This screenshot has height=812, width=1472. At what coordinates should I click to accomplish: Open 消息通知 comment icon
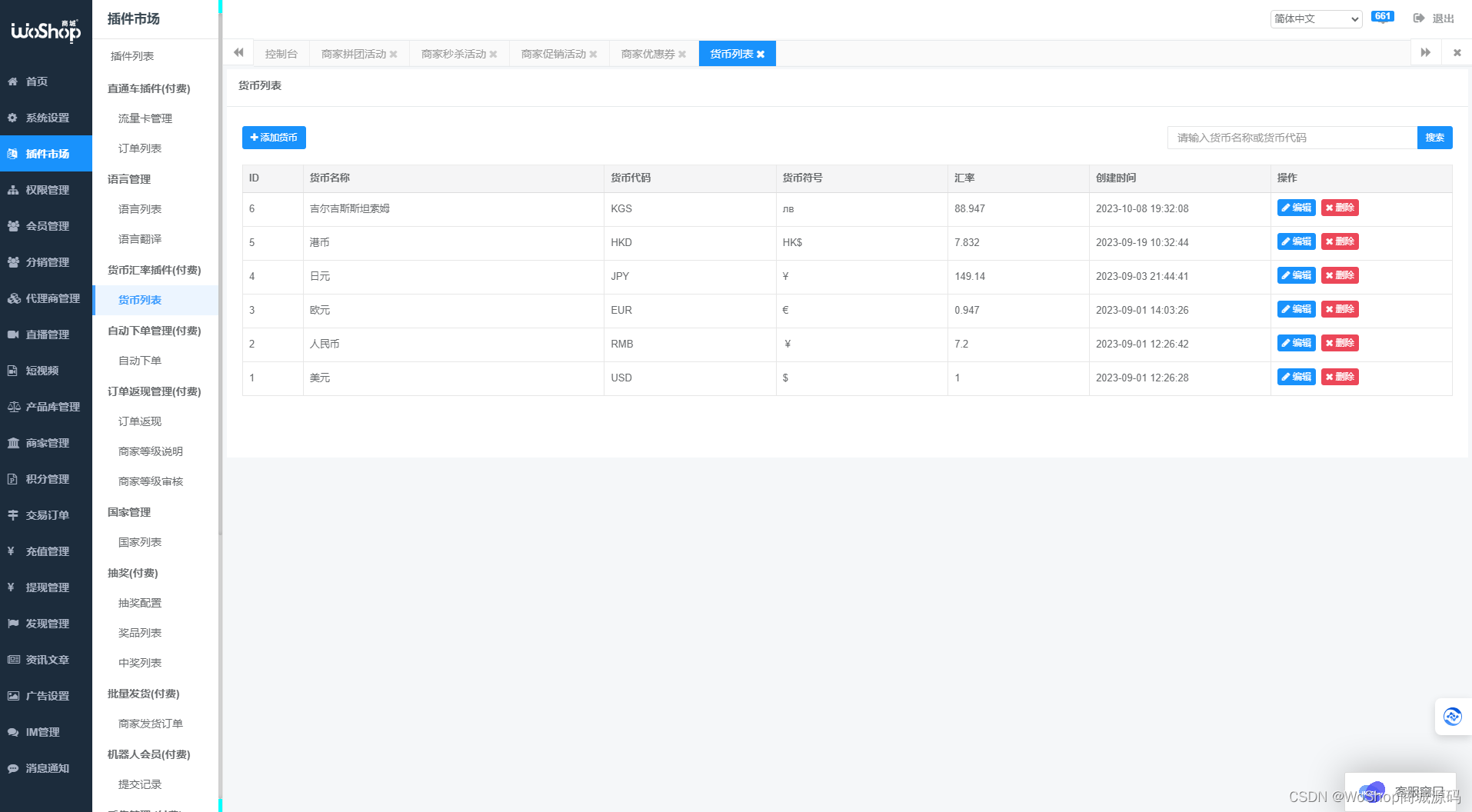[13, 768]
